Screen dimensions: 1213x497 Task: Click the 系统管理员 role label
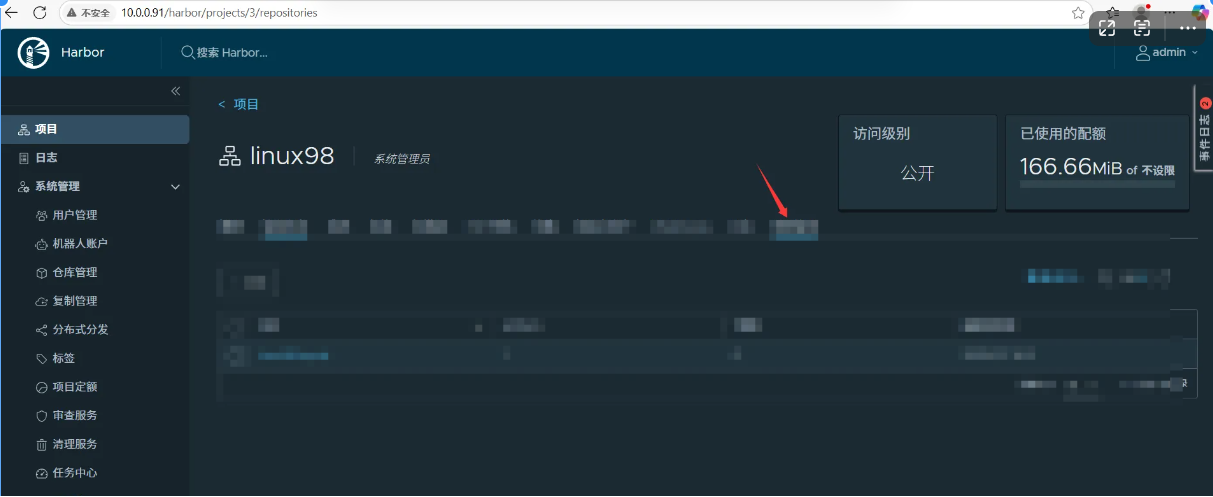coord(402,158)
